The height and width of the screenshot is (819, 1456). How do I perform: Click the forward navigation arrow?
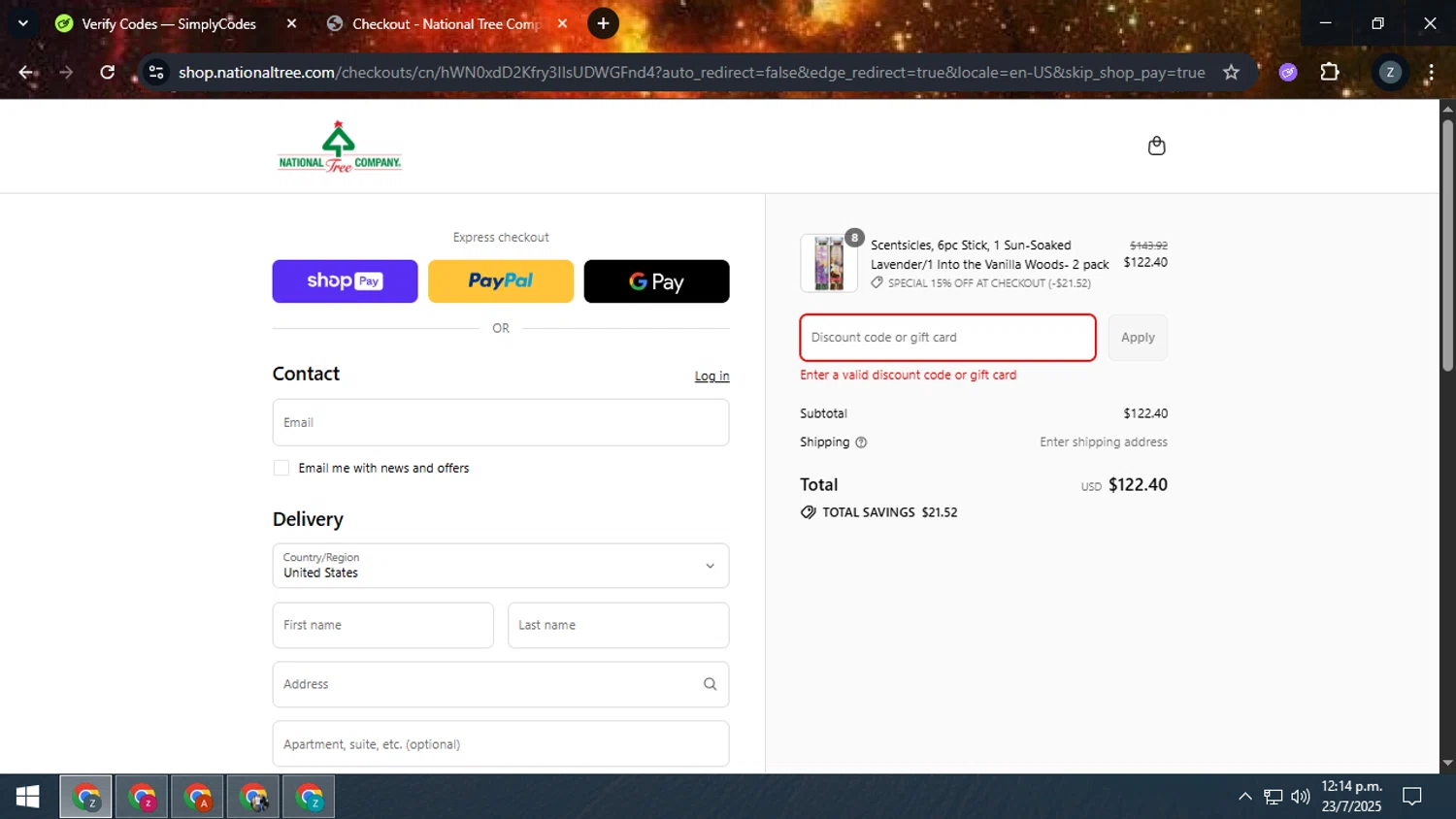(x=66, y=72)
